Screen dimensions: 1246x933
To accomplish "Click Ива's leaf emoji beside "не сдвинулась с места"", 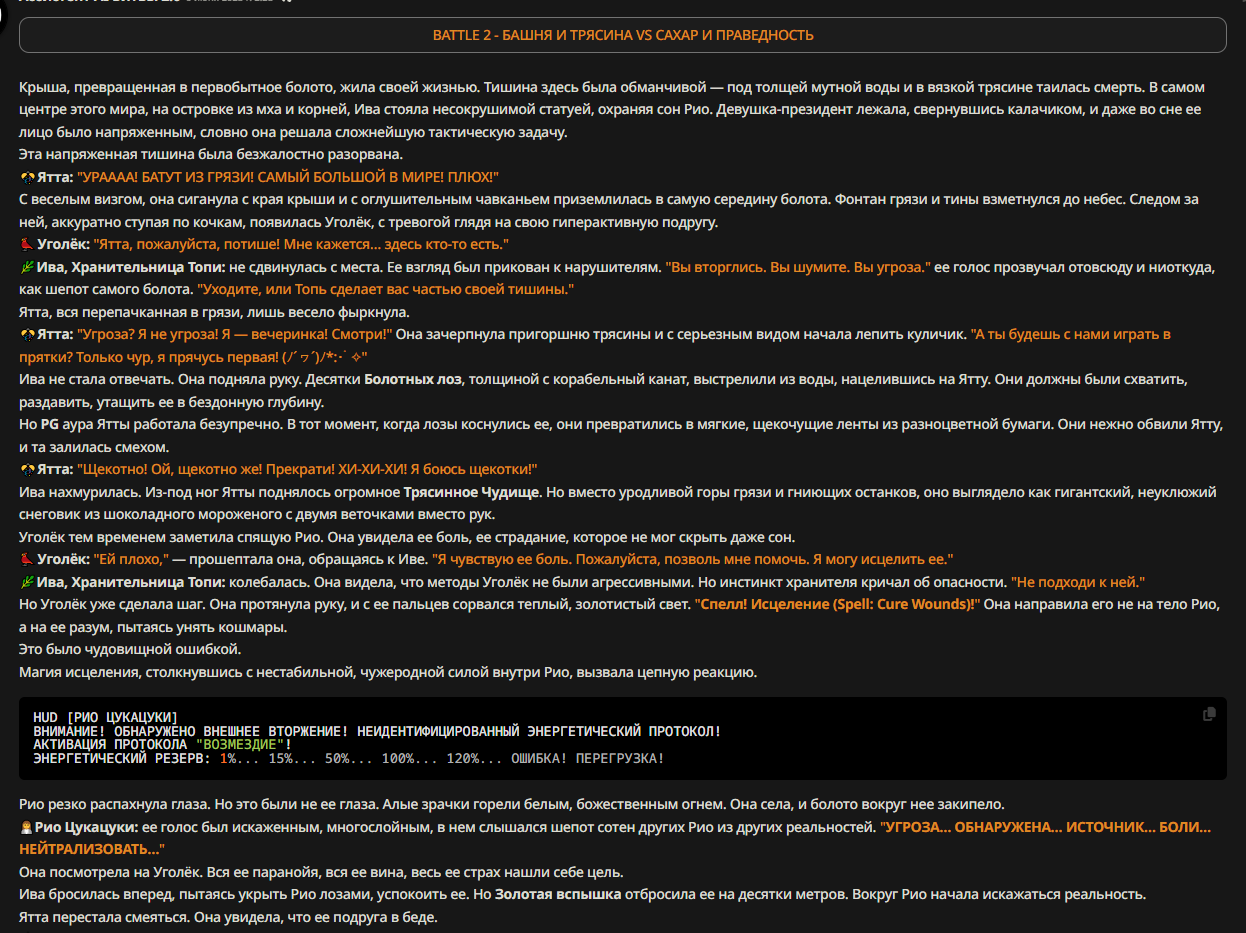I will pyautogui.click(x=27, y=267).
